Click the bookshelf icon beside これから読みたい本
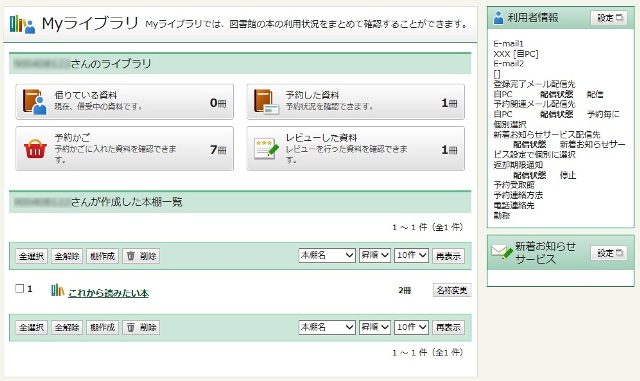The image size is (640, 381). 58,290
